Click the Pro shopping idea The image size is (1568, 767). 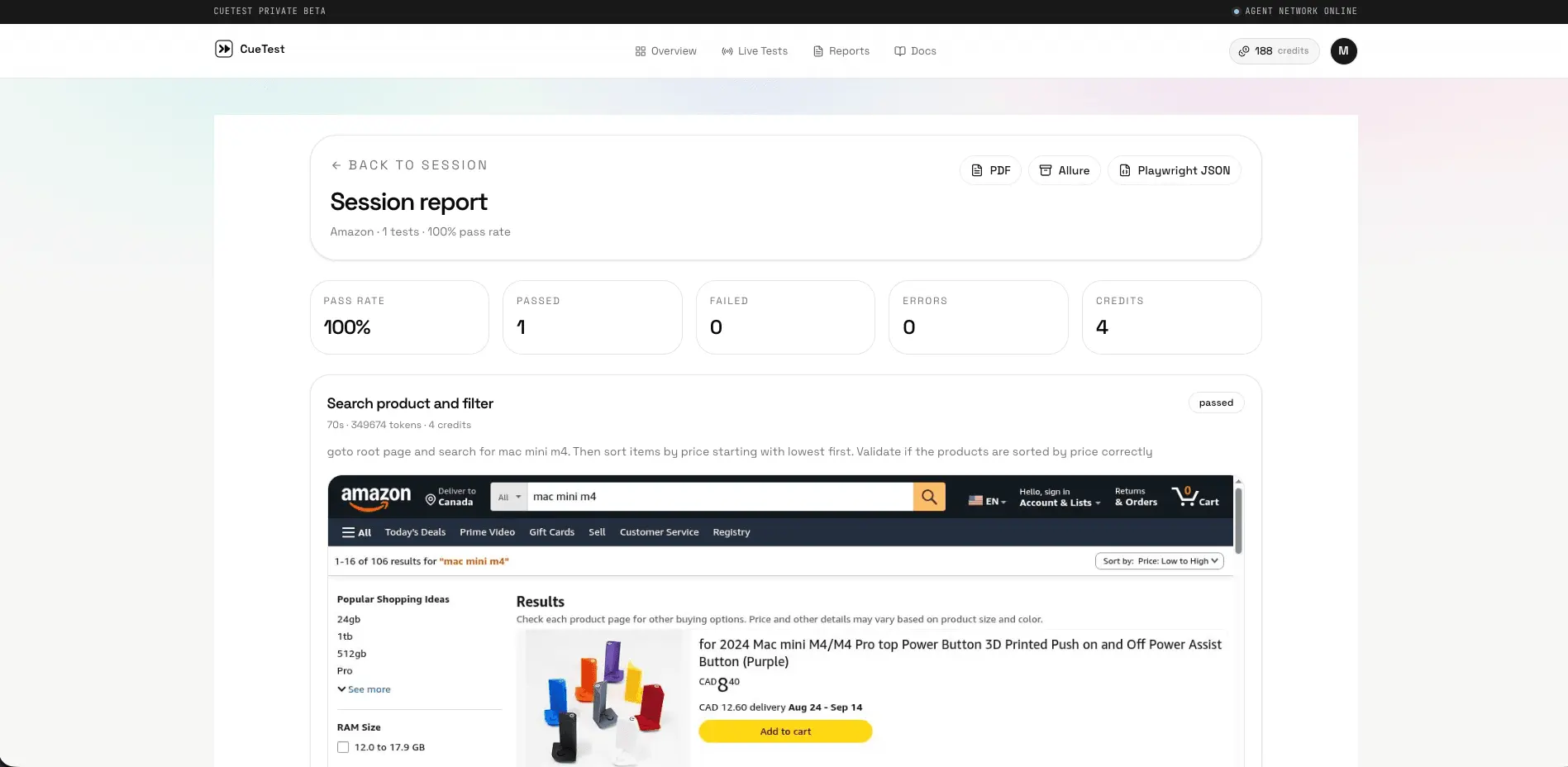[x=345, y=671]
